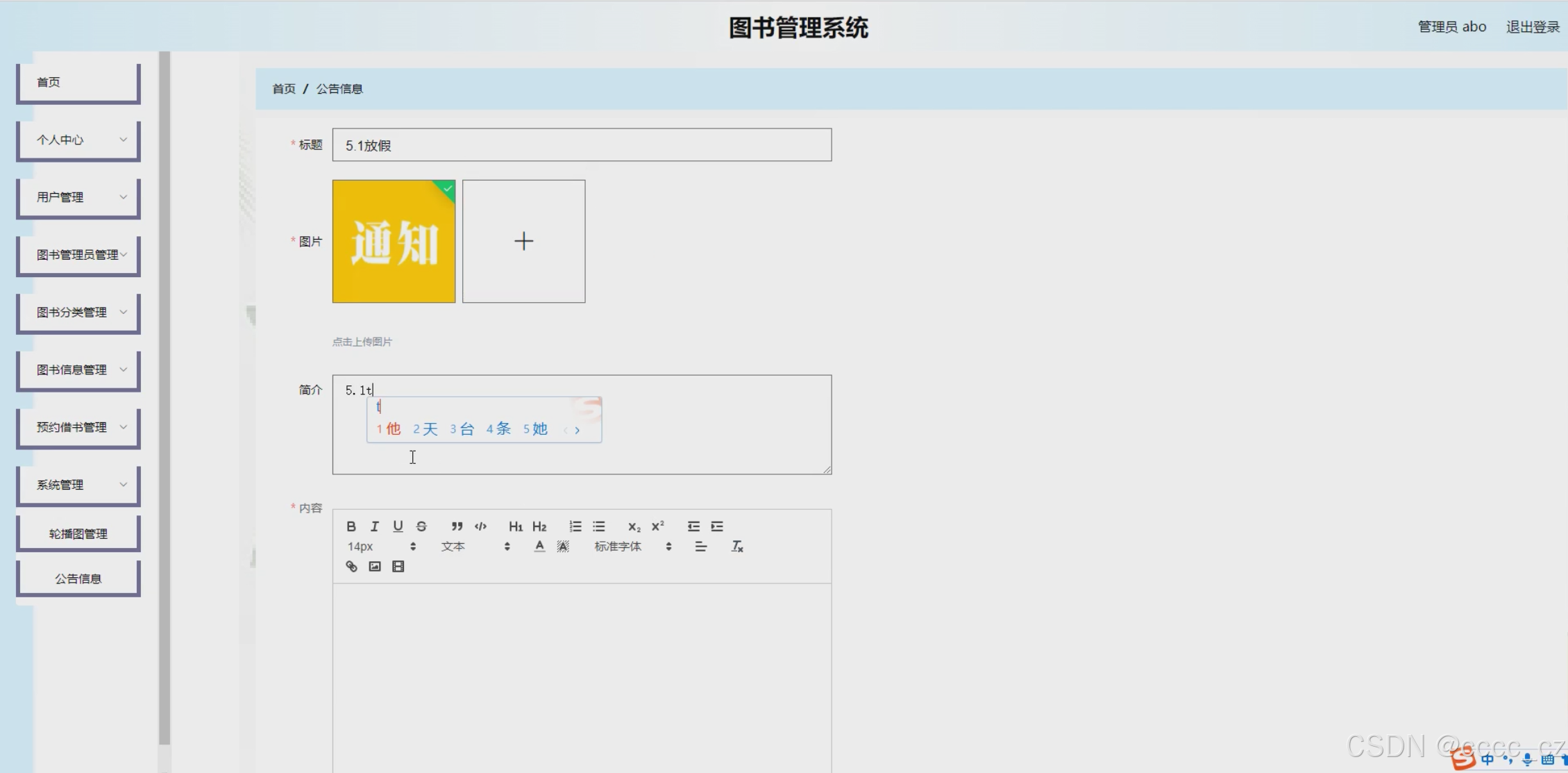Screen dimensions: 1568x773
Task: Open the text color picker
Action: click(x=539, y=547)
